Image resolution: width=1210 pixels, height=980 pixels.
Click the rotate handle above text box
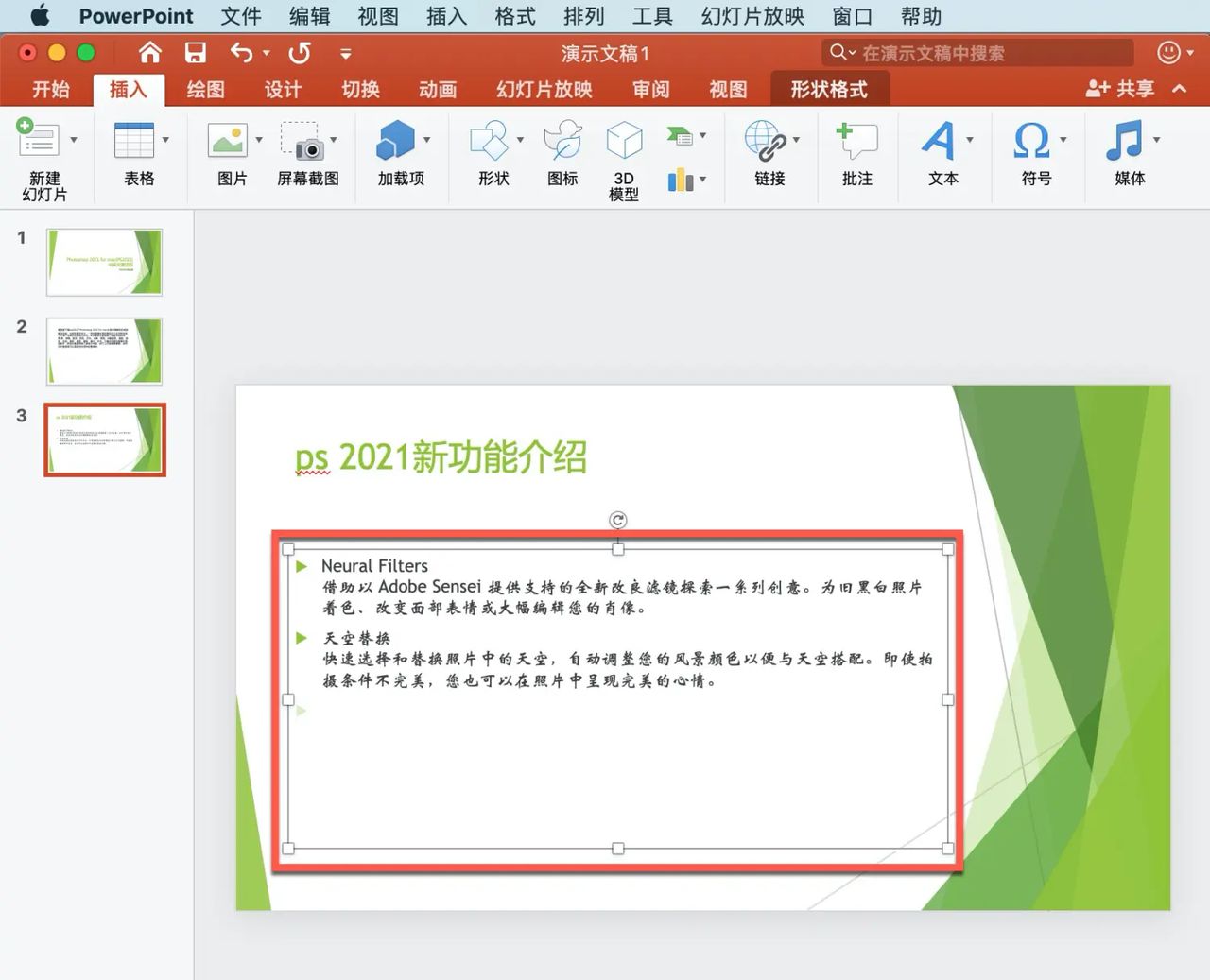pos(617,520)
